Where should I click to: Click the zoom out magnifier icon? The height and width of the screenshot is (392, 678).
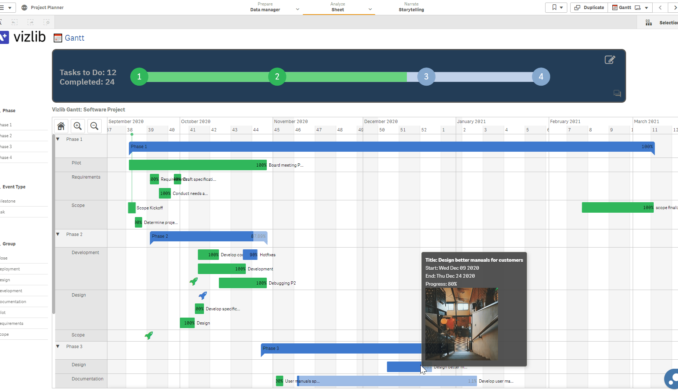tap(94, 126)
